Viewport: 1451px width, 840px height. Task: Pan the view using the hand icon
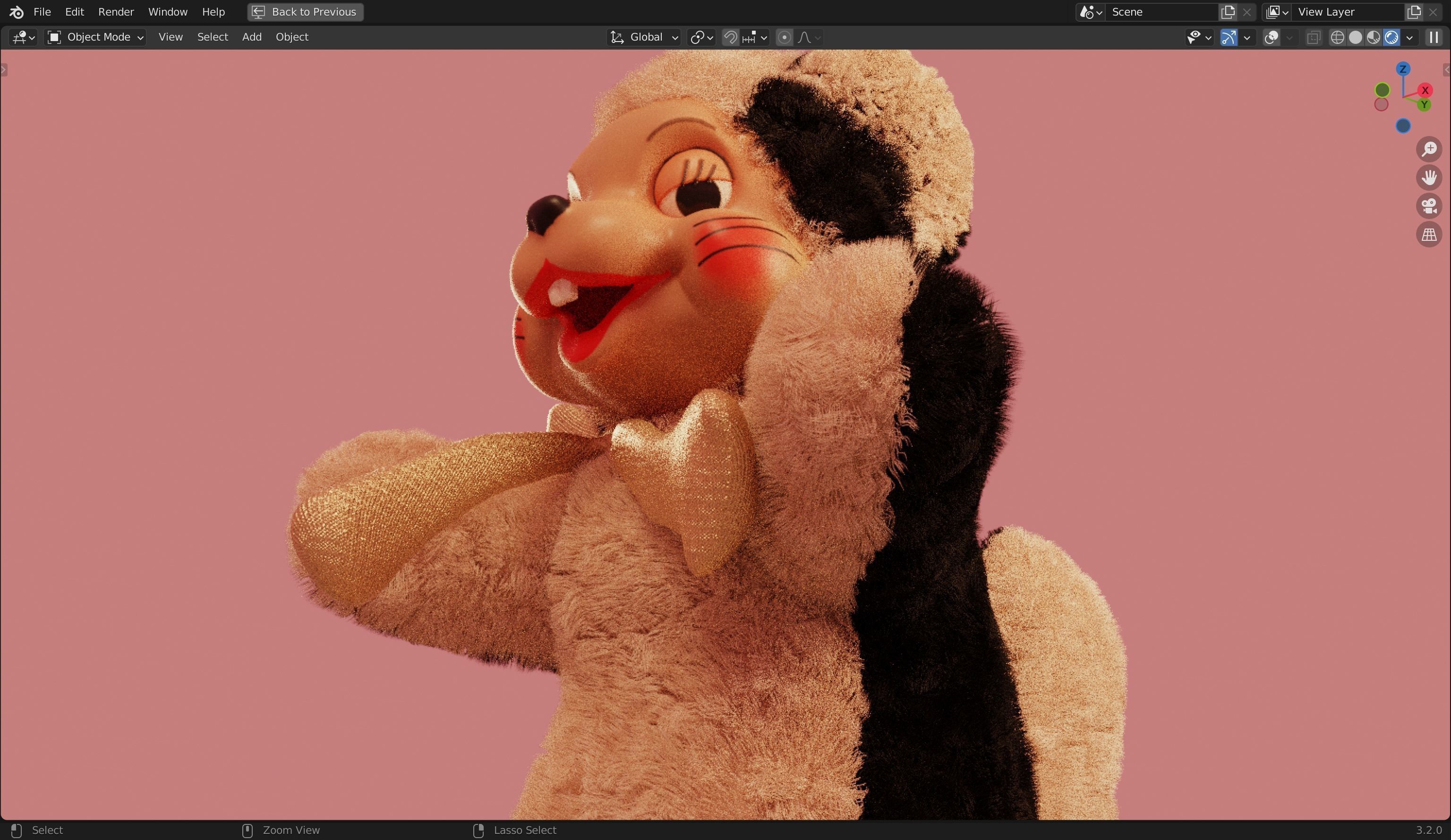point(1430,178)
